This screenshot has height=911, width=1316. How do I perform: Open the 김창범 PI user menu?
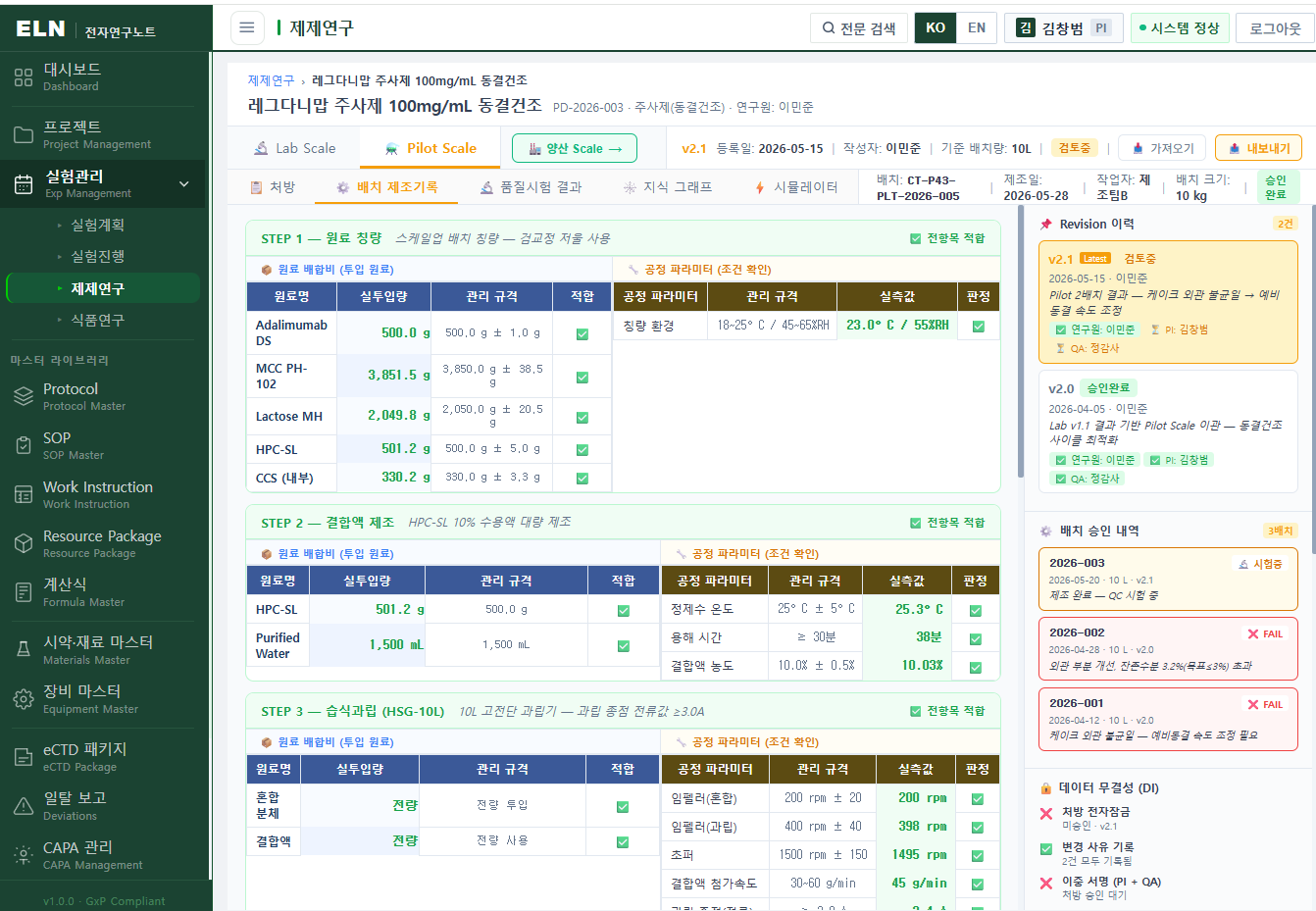coord(1063,27)
